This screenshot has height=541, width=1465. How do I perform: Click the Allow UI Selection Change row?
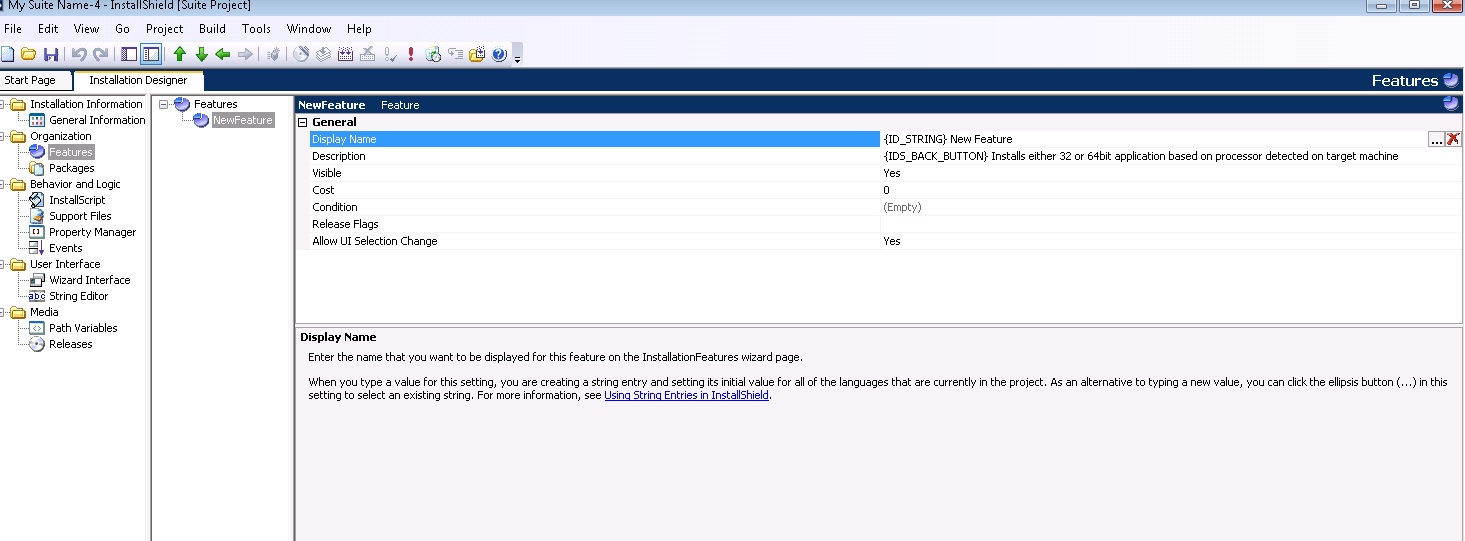tap(885, 241)
